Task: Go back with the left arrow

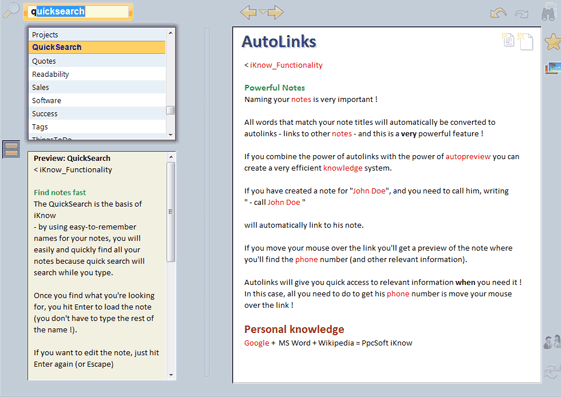Action: tap(248, 12)
